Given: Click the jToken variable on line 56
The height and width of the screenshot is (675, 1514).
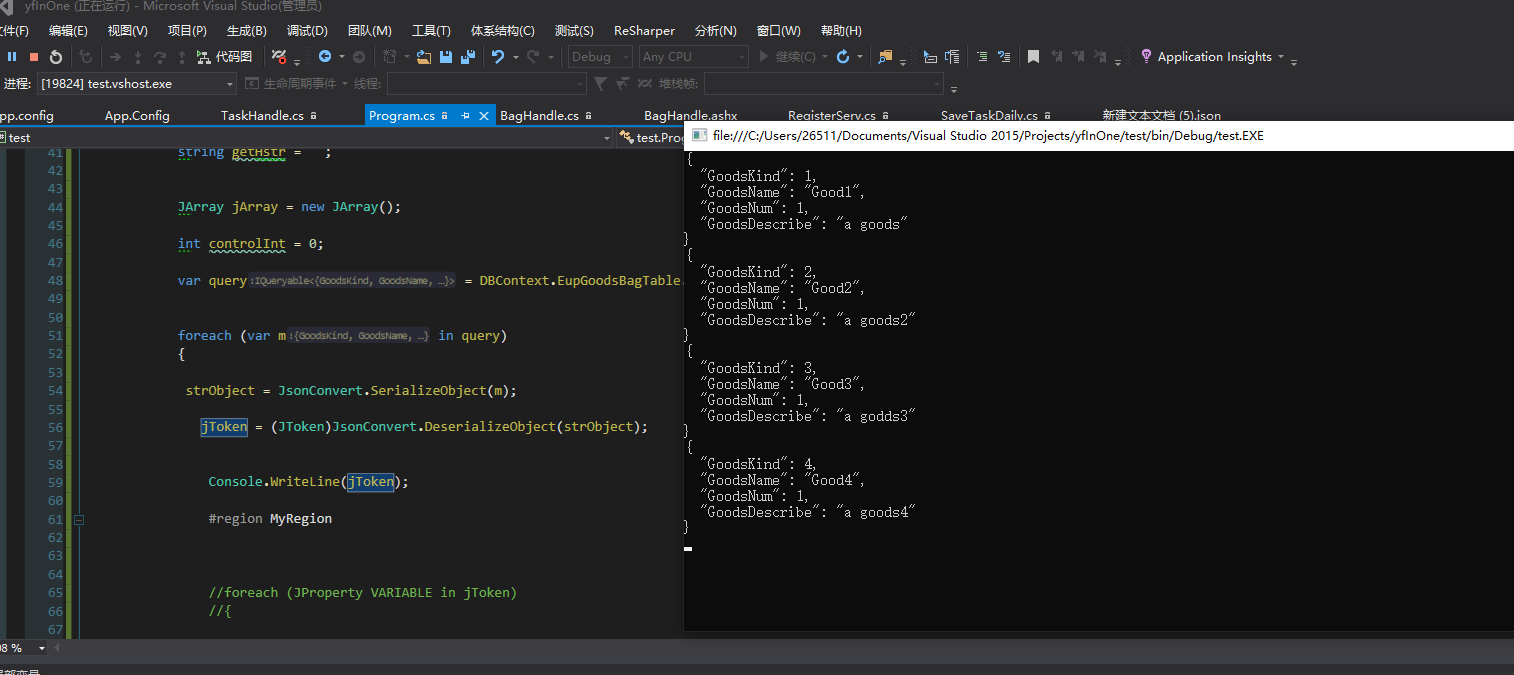Looking at the screenshot, I should pyautogui.click(x=224, y=427).
